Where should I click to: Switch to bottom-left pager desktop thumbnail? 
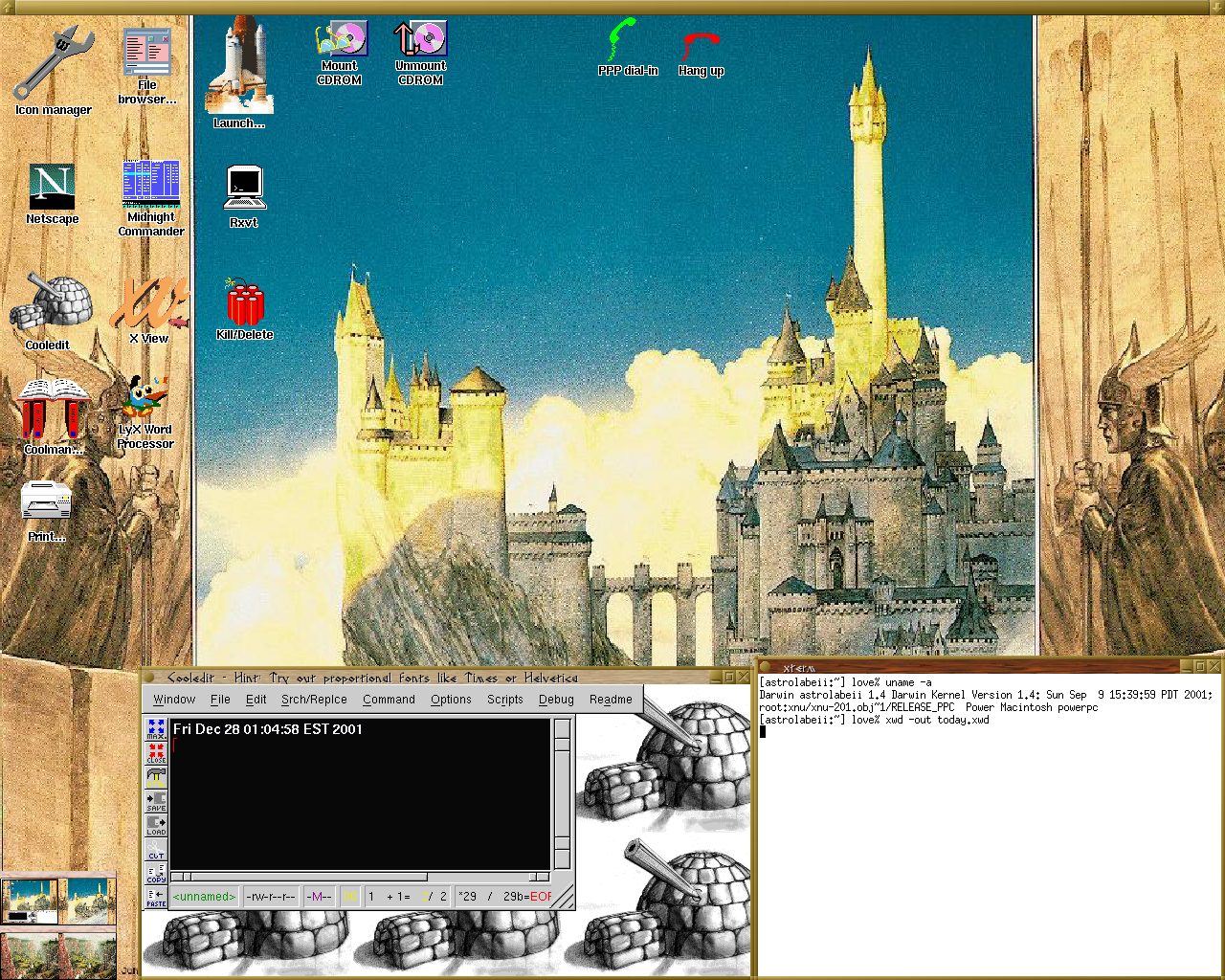[x=30, y=954]
